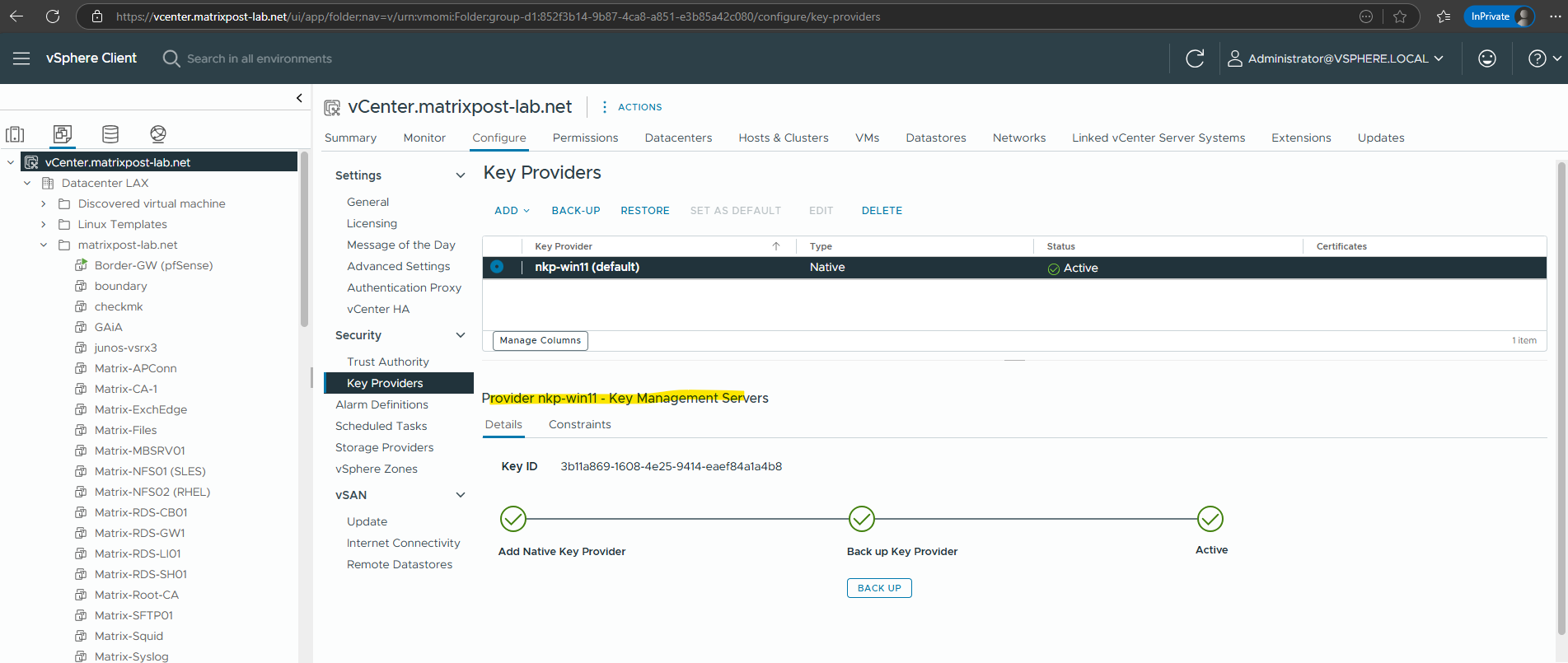Viewport: 1568px width, 663px height.
Task: Open the ACTIONS menu
Action: [x=631, y=107]
